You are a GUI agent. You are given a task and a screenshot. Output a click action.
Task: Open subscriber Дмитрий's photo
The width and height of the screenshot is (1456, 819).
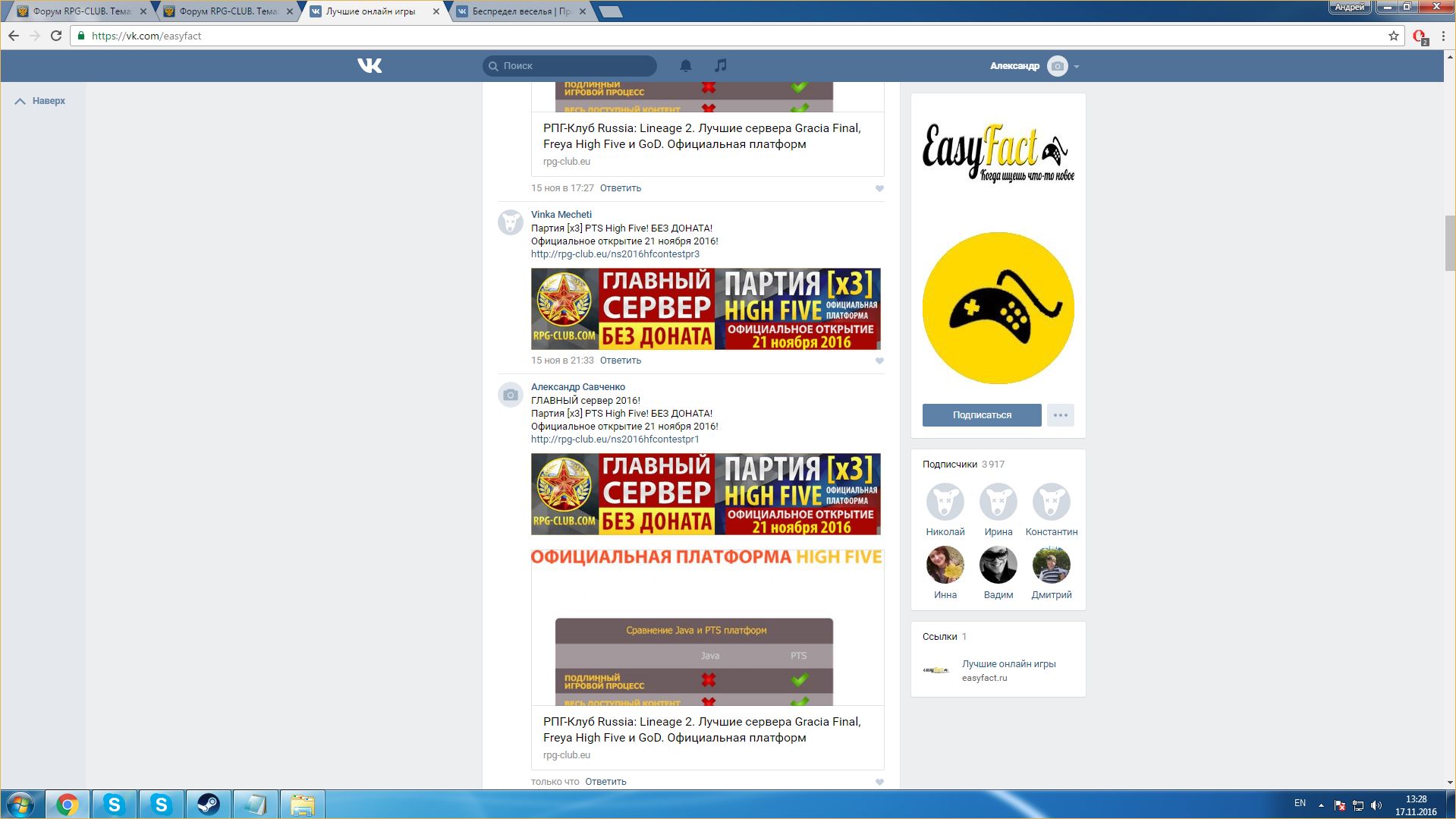point(1052,565)
